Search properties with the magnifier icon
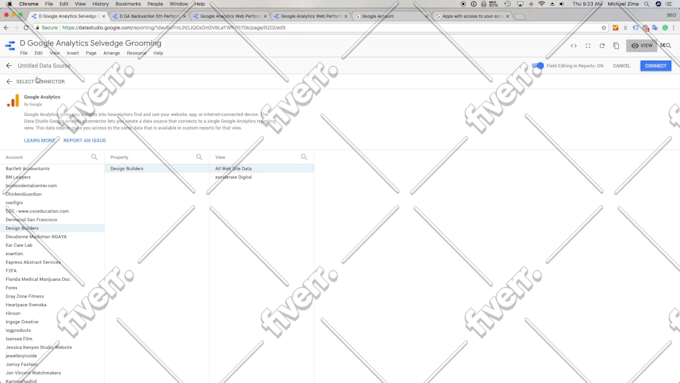Viewport: 680px width, 383px height. click(199, 157)
